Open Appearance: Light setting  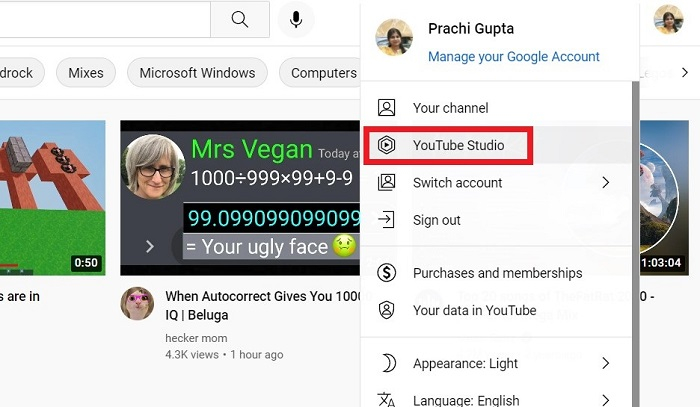tap(496, 363)
